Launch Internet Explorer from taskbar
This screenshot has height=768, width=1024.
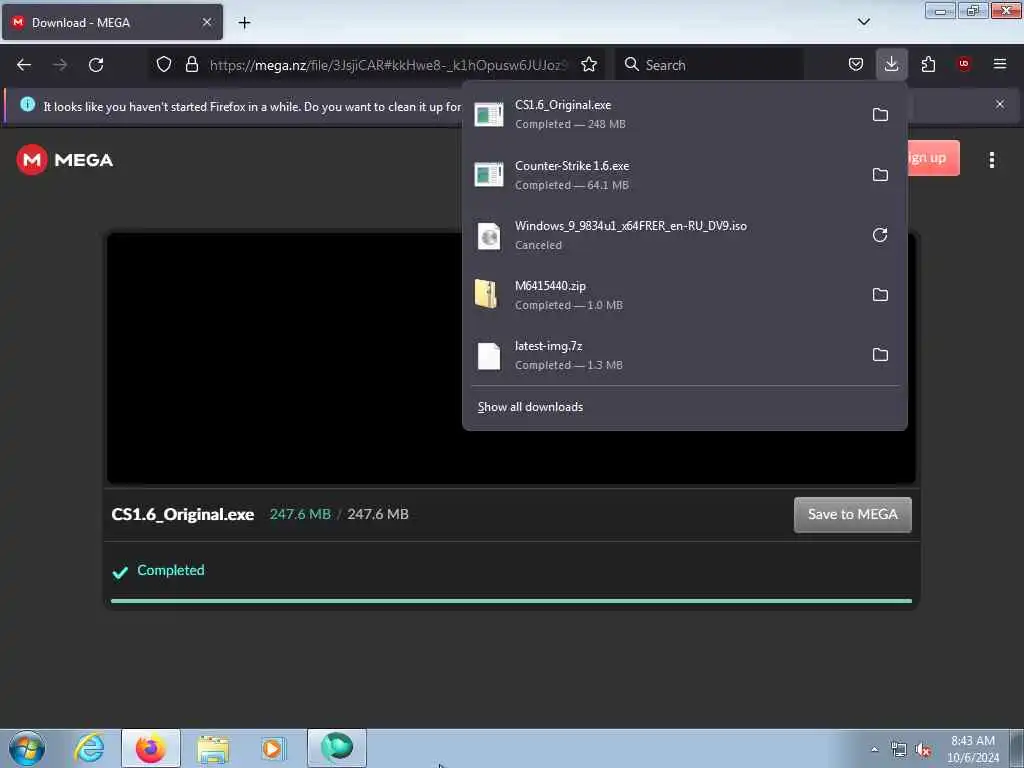(89, 748)
